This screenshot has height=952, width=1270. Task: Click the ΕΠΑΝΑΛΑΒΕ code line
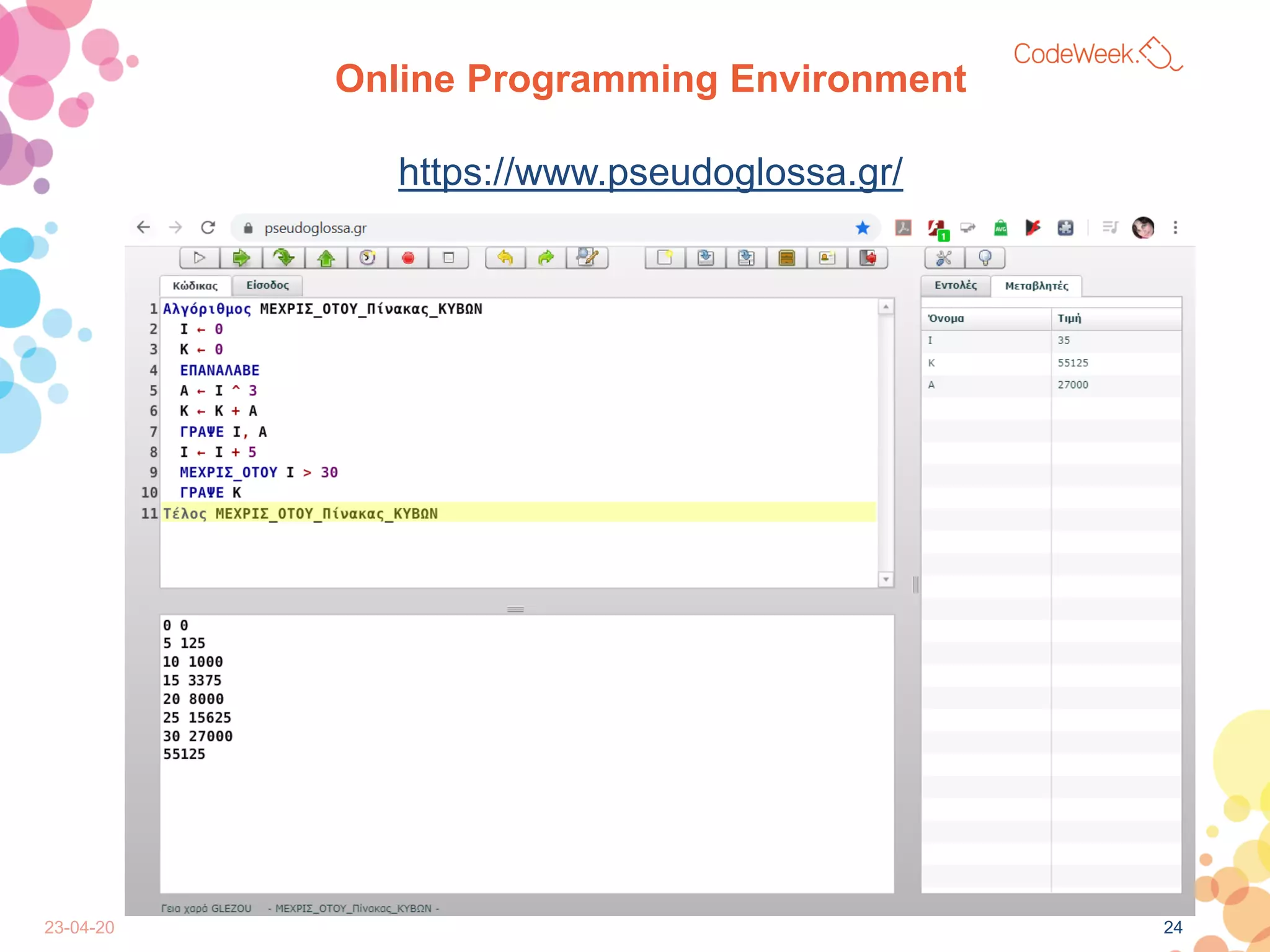point(220,370)
